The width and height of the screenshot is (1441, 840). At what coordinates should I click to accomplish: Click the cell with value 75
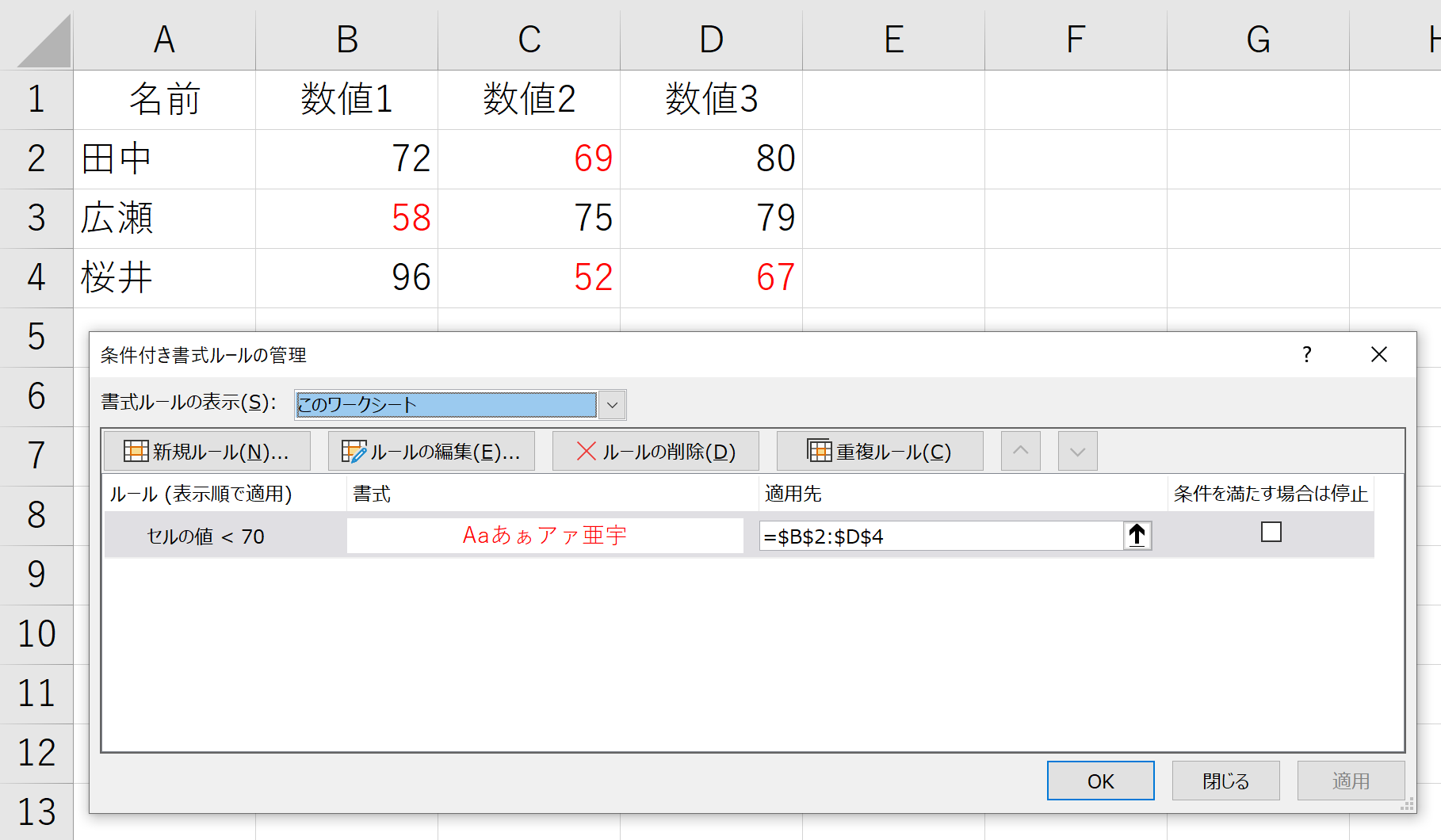pos(529,219)
